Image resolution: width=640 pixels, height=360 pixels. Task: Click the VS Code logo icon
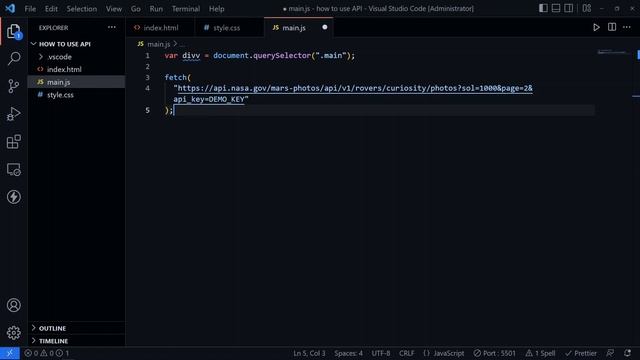pos(10,8)
